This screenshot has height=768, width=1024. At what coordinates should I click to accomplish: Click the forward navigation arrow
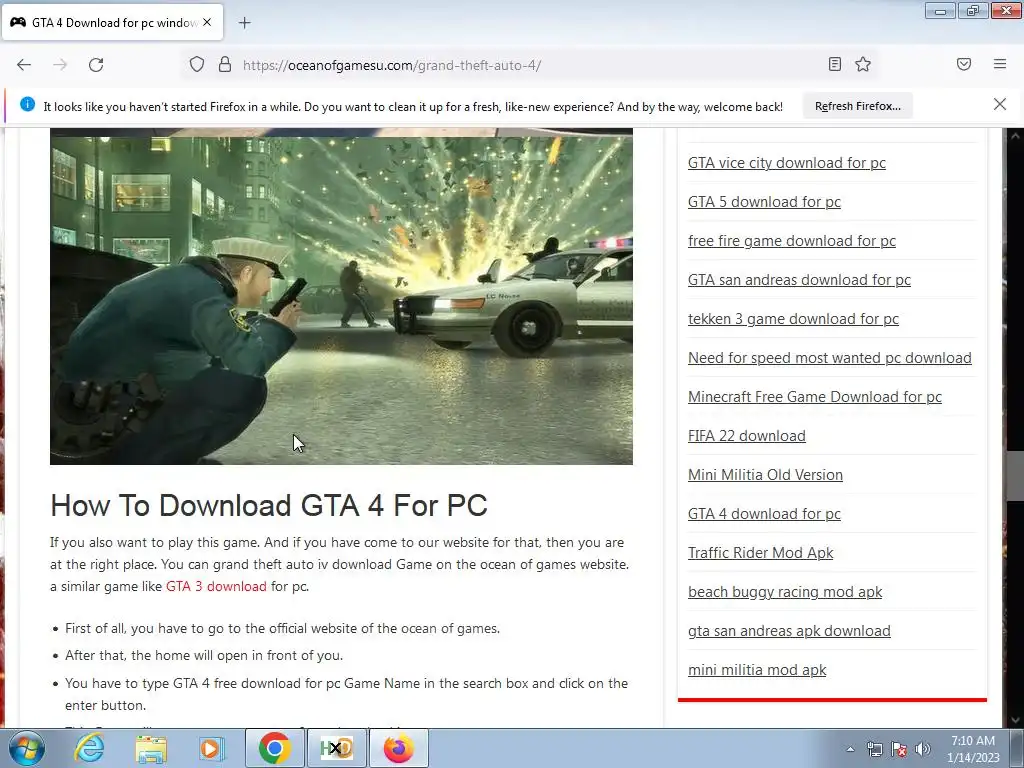[x=60, y=65]
